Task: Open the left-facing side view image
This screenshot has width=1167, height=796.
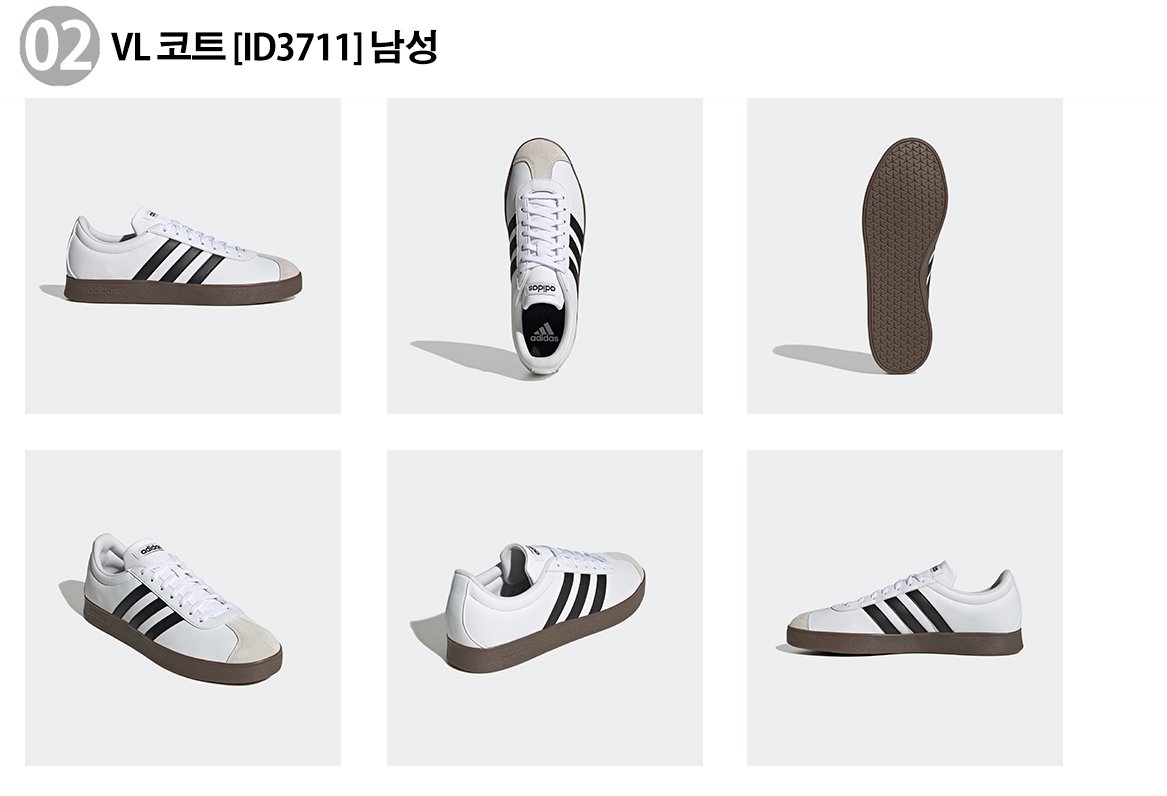Action: pos(905,608)
